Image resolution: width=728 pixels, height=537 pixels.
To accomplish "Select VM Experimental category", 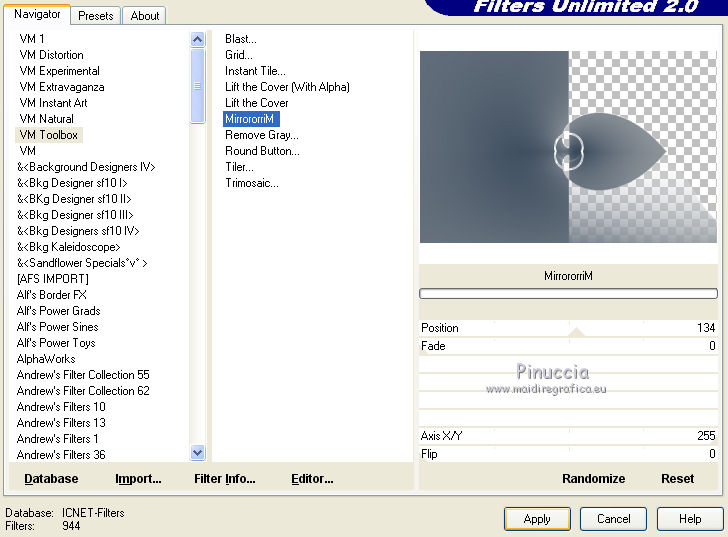I will 59,71.
